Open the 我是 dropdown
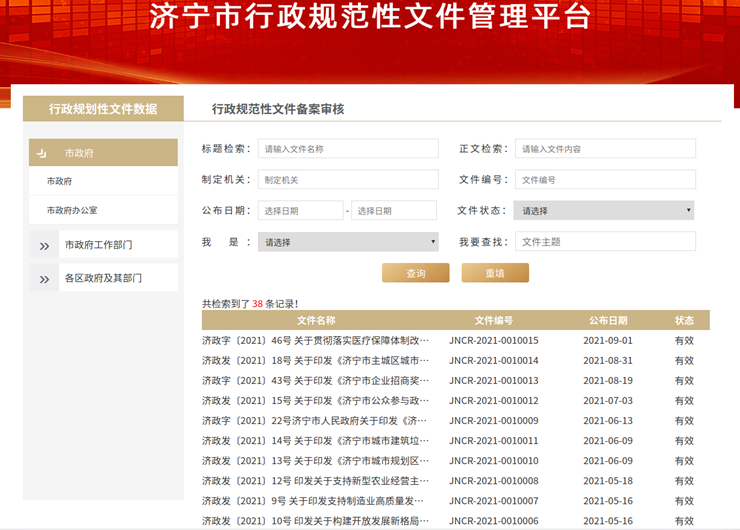This screenshot has height=530, width=740. point(348,242)
